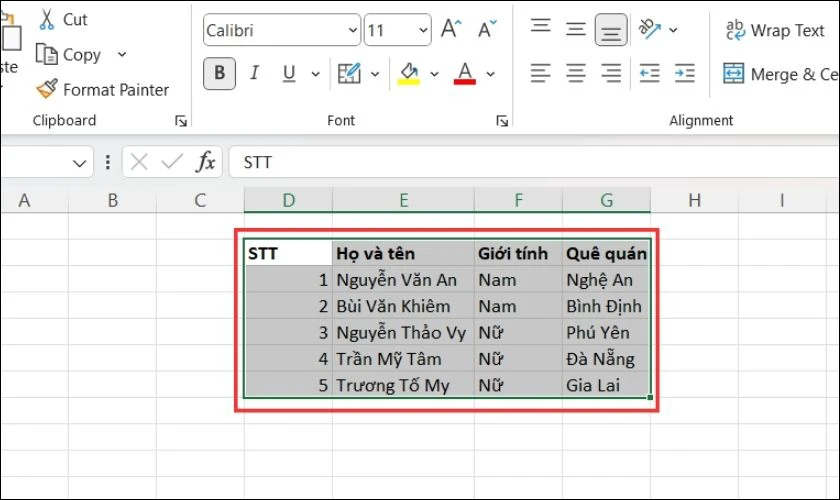Activate the Format Painter tool

point(102,89)
